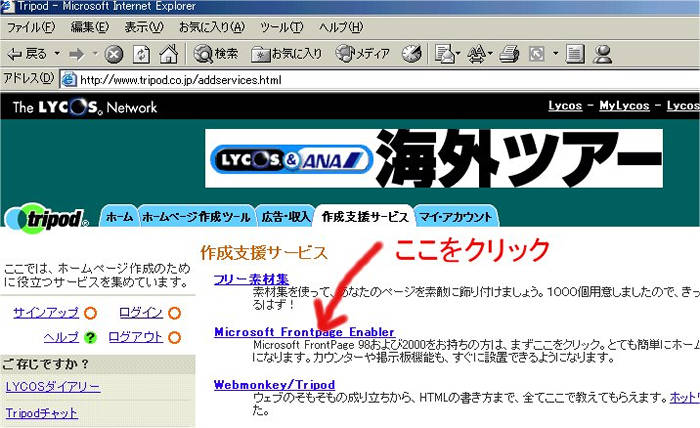The height and width of the screenshot is (428, 700).
Task: Select the 作成支援サービス tab
Action: [365, 217]
